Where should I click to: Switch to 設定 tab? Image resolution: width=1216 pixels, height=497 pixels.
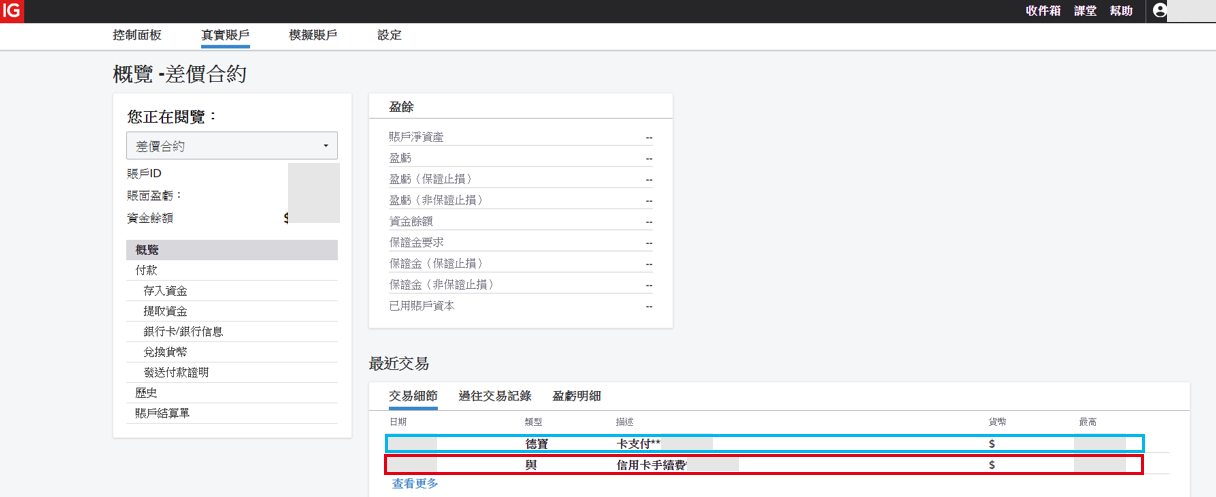coord(389,35)
